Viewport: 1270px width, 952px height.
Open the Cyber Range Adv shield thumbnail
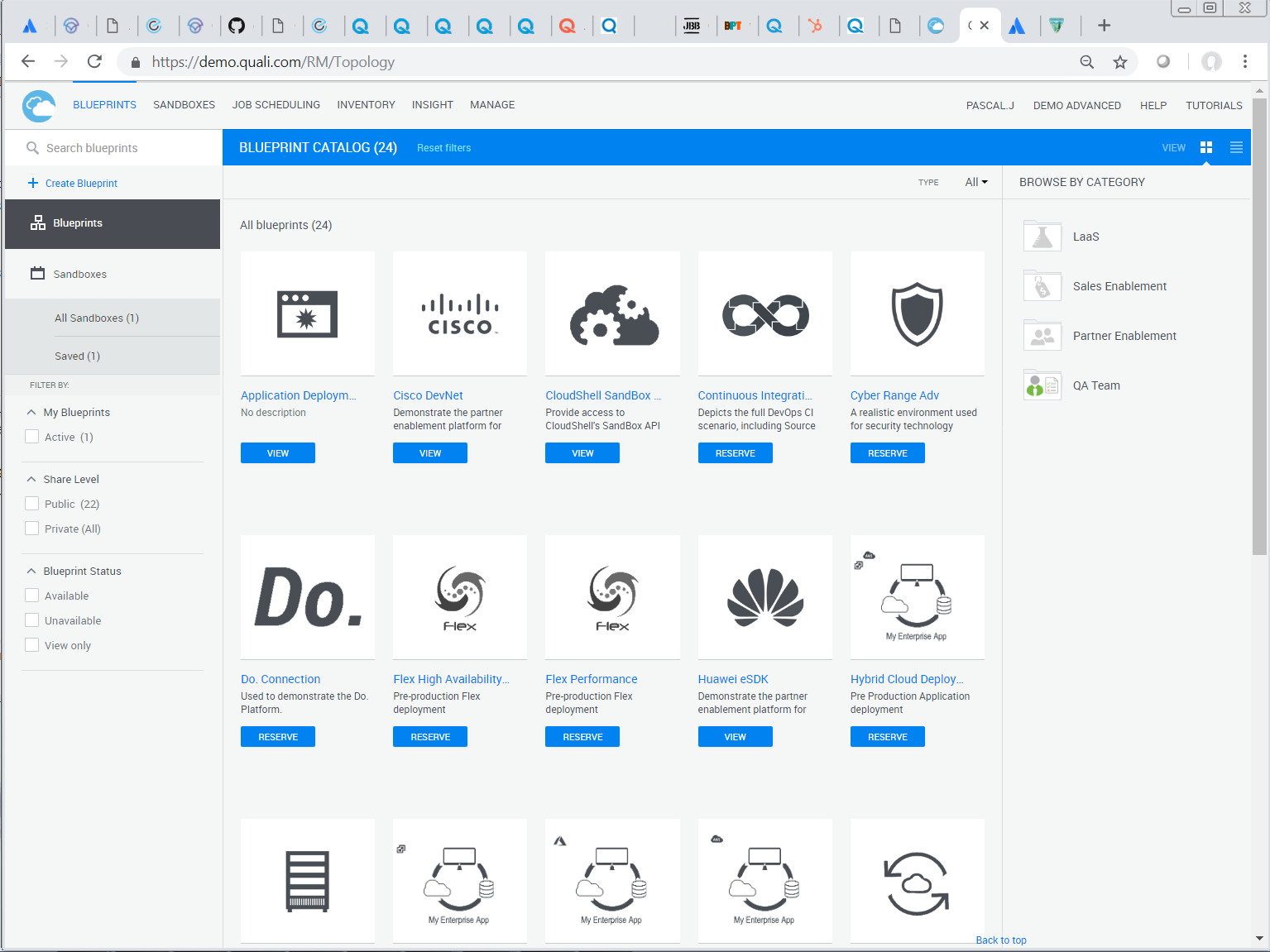tap(918, 313)
